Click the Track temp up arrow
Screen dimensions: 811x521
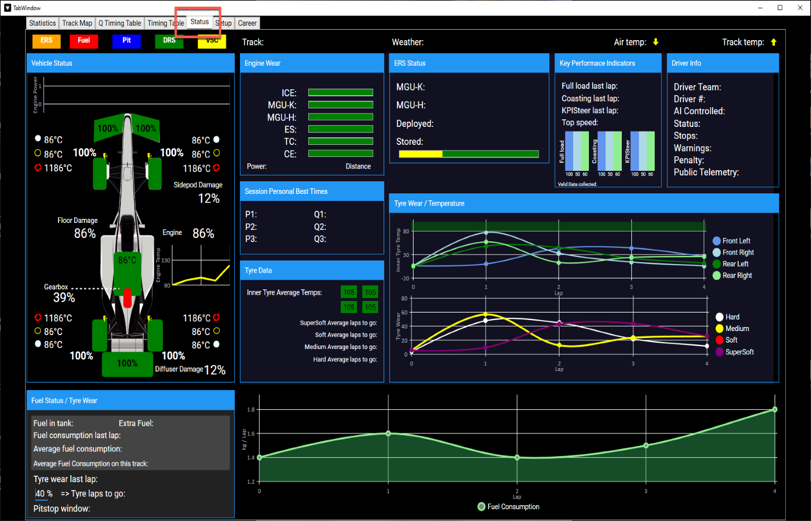[774, 42]
